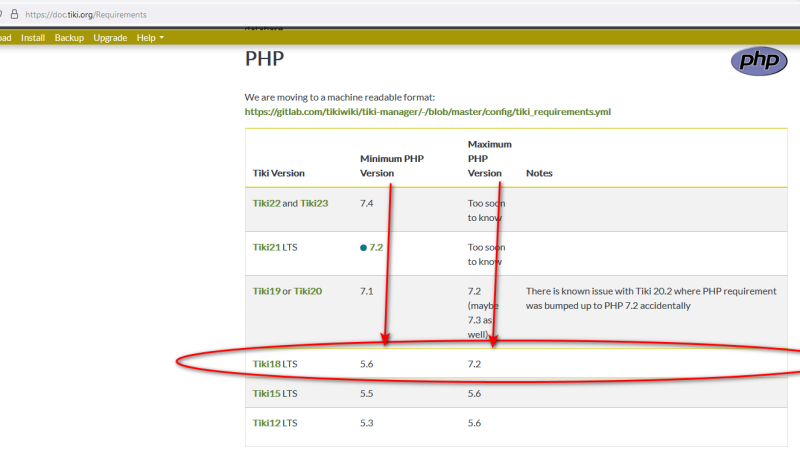Click the Minimum PHP Version column header
The width and height of the screenshot is (800, 454).
392,166
